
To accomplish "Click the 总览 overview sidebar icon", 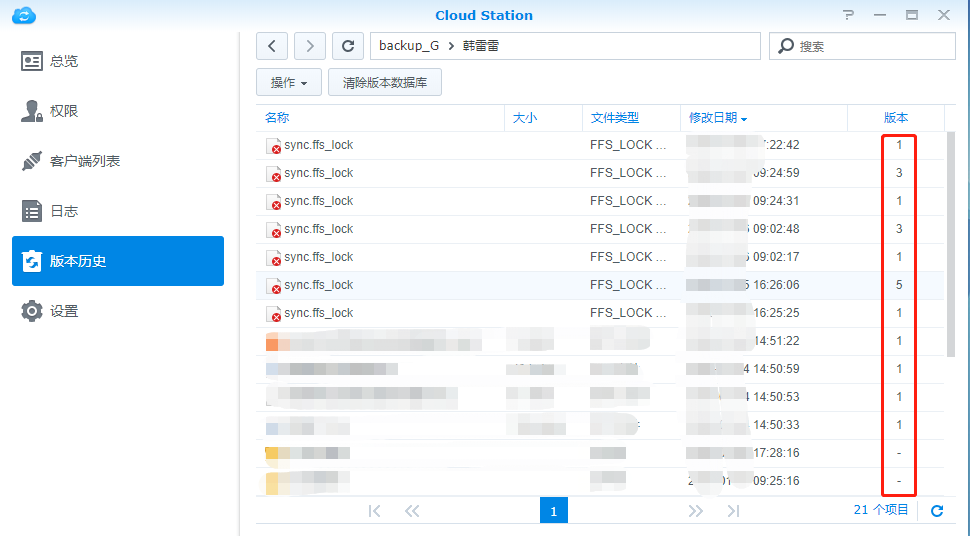I will [x=32, y=61].
